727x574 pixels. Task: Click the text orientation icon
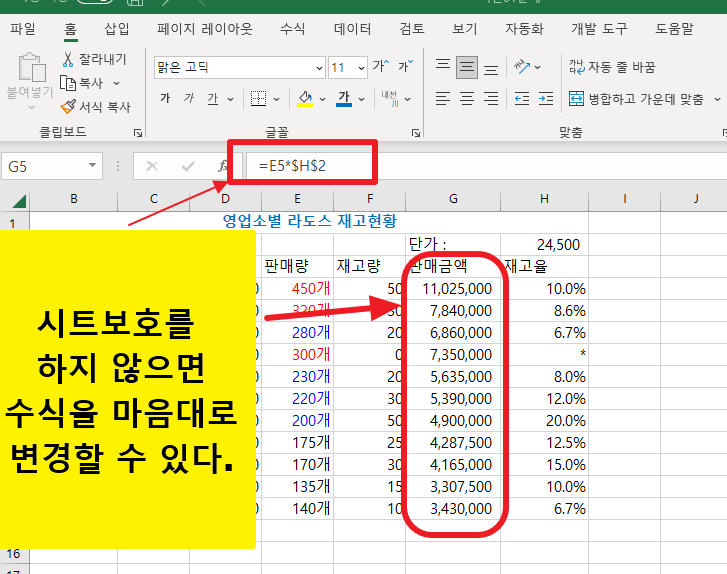click(522, 67)
